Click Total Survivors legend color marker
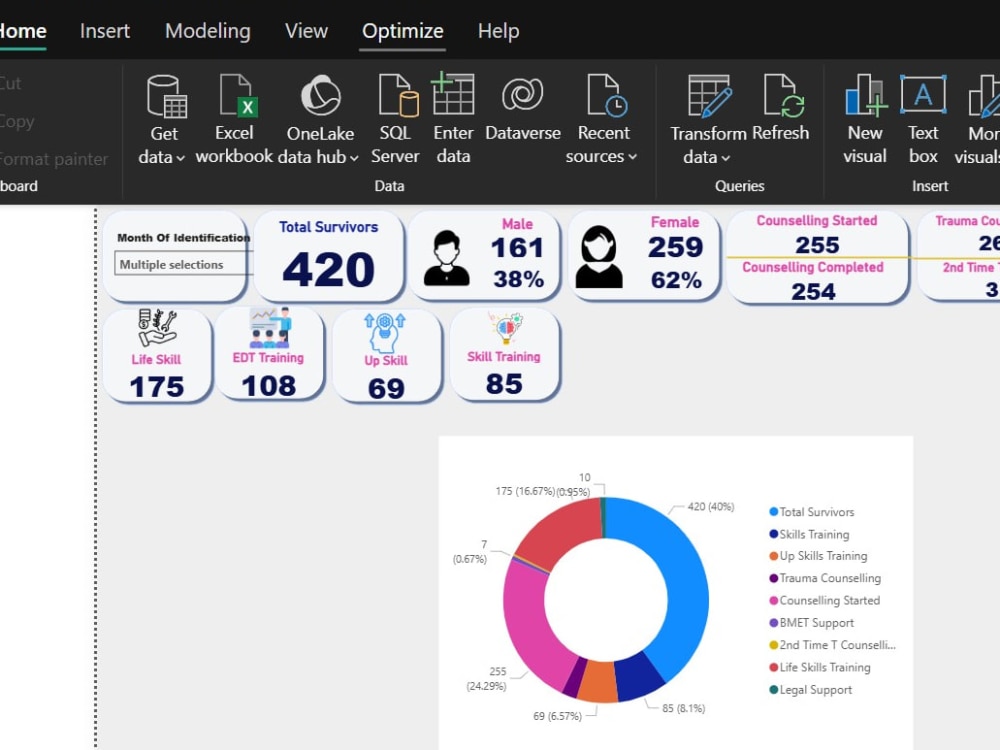 (774, 511)
